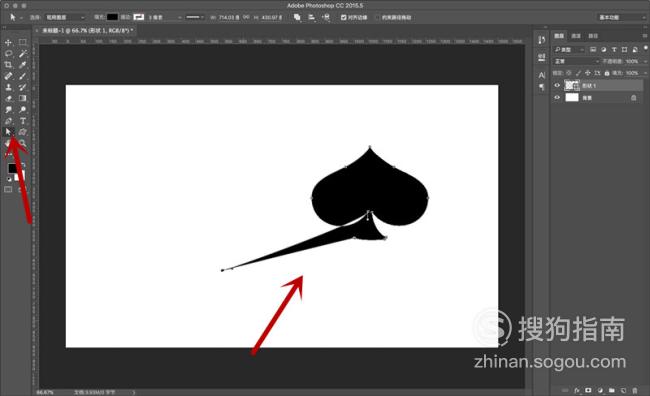Filter layers by type layers
The height and width of the screenshot is (396, 650).
(614, 49)
